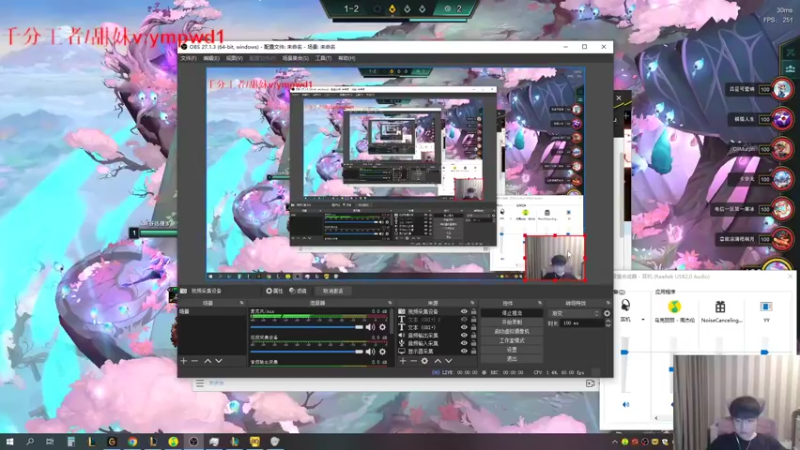Click the OBS Studio taskbar icon
The height and width of the screenshot is (450, 800).
[x=193, y=441]
